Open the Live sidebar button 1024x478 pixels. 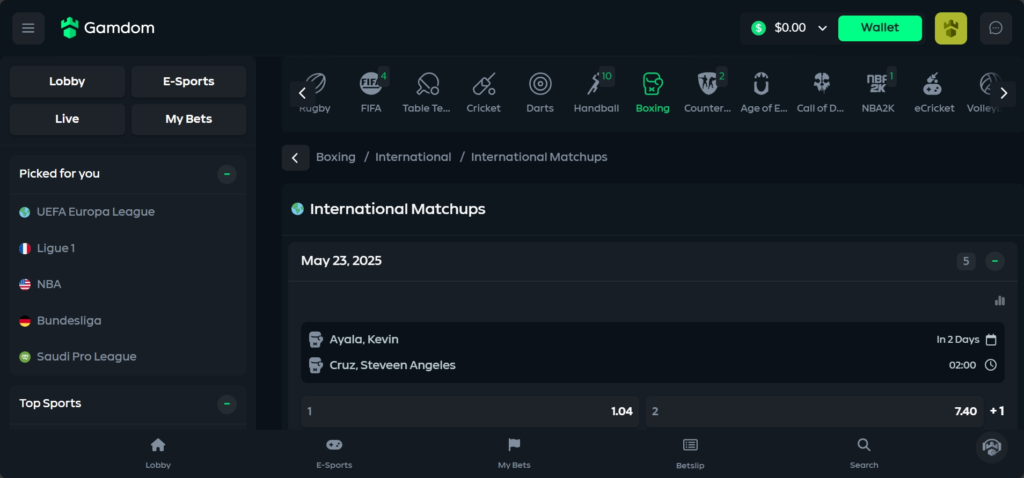coord(67,120)
